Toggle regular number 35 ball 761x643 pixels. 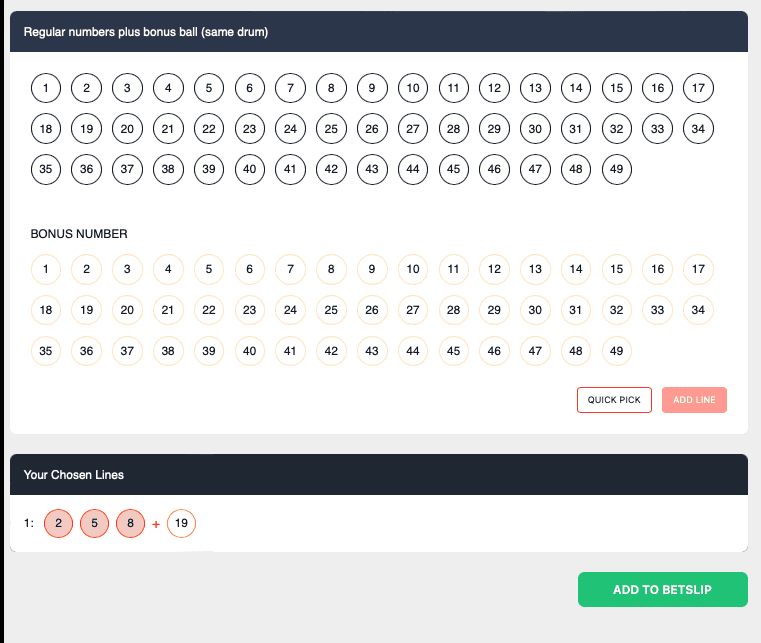pos(46,169)
